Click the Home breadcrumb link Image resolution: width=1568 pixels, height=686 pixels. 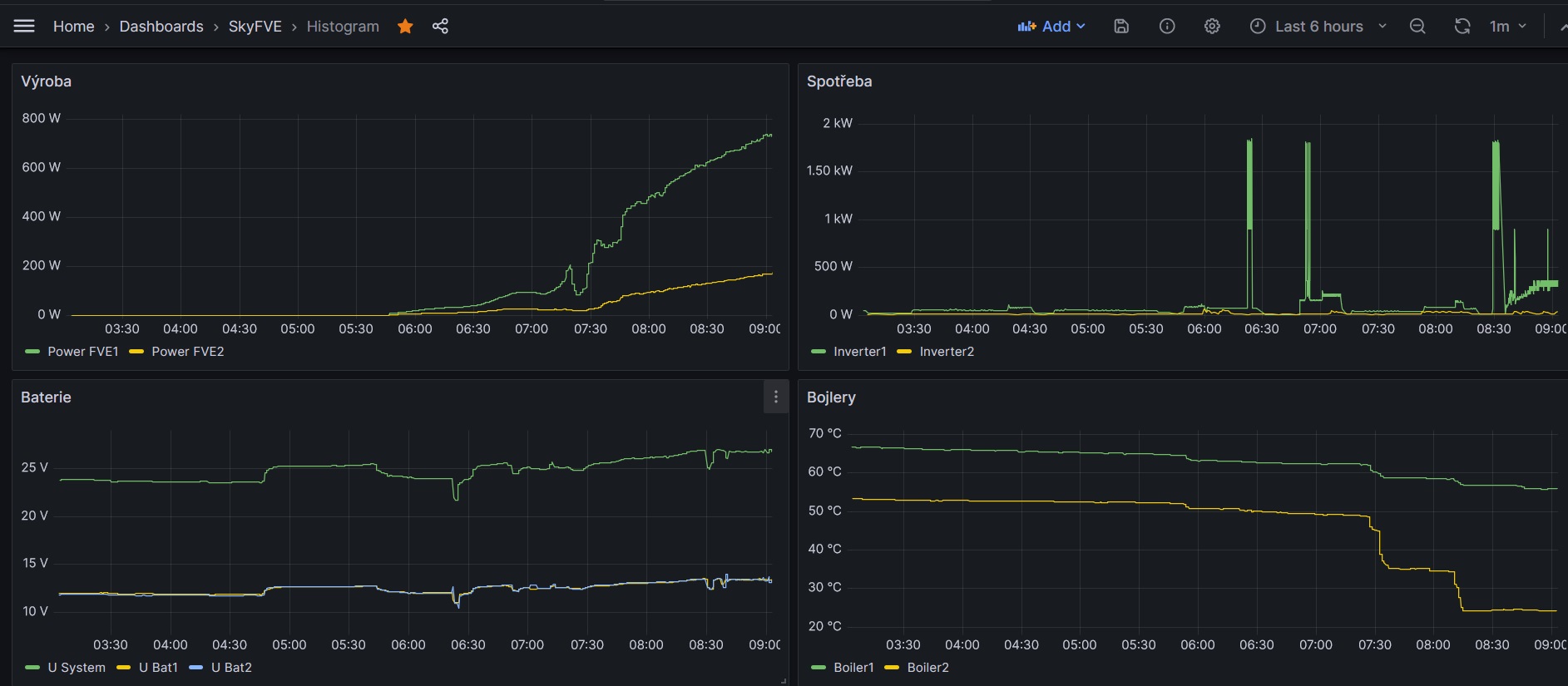pyautogui.click(x=73, y=27)
